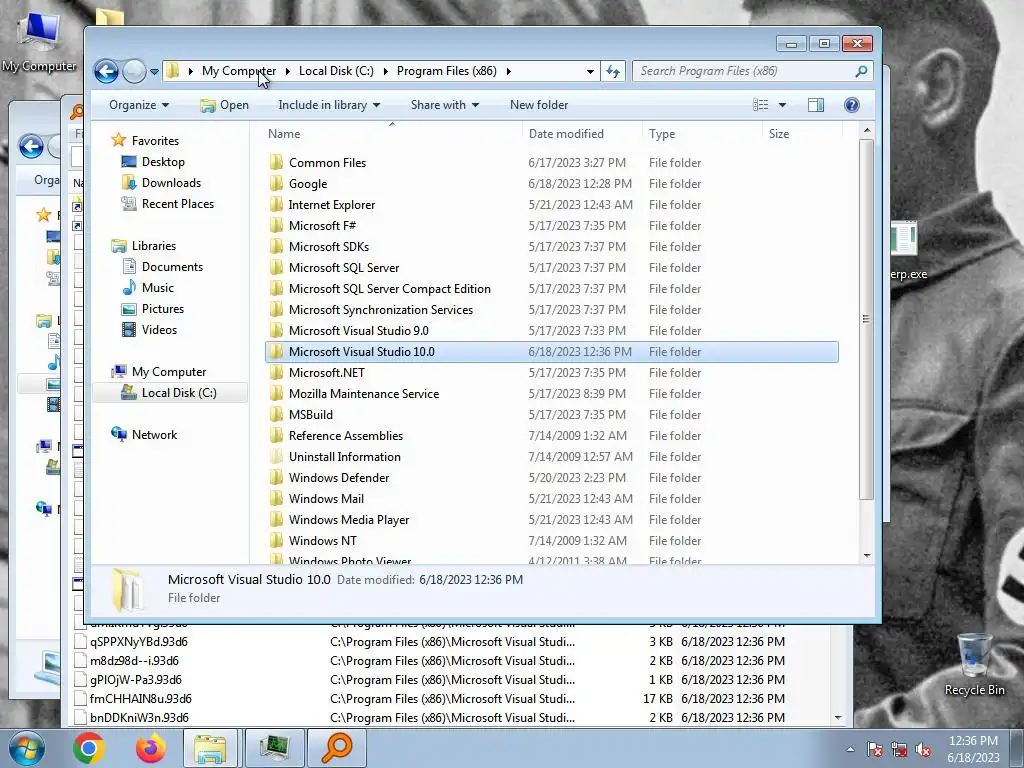The width and height of the screenshot is (1024, 768).
Task: Select the Windows Defender folder icon
Action: [x=277, y=477]
